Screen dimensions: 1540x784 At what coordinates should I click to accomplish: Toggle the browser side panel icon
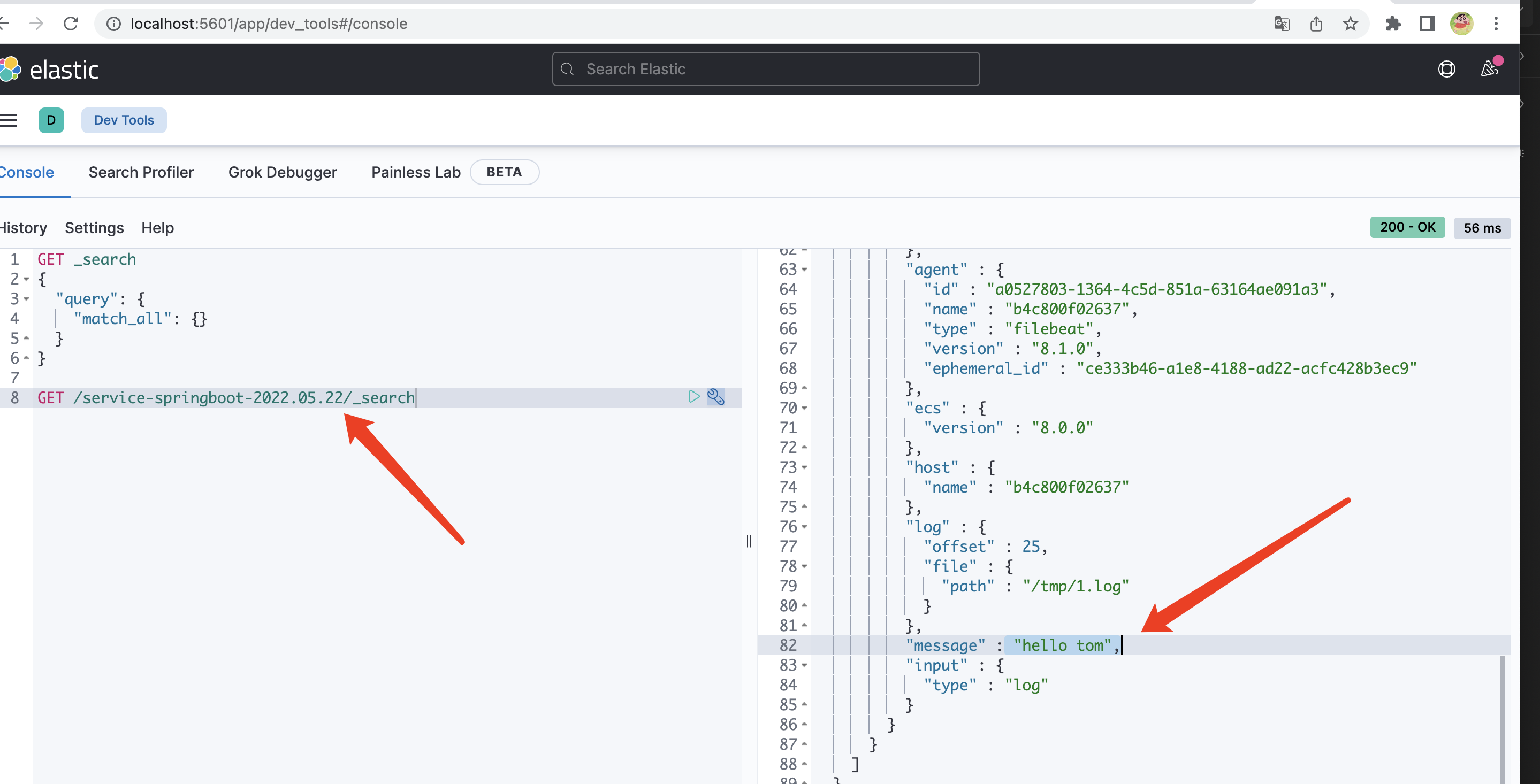1427,24
